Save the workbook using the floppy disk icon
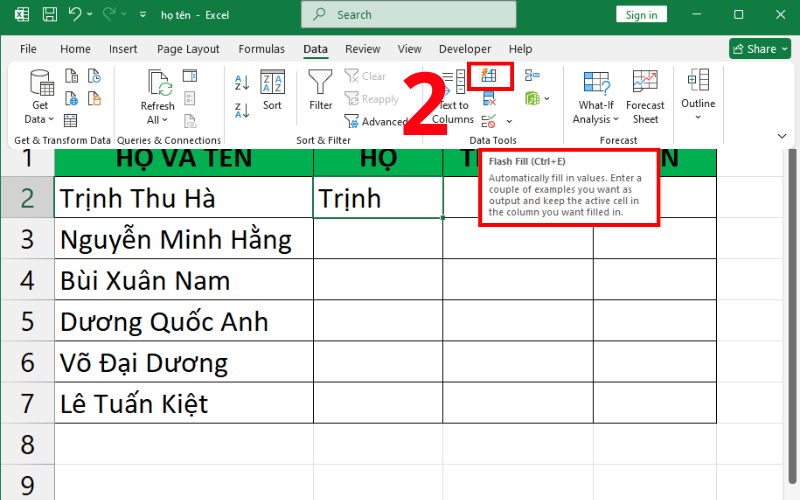Screen dimensions: 800x500 click(x=49, y=14)
